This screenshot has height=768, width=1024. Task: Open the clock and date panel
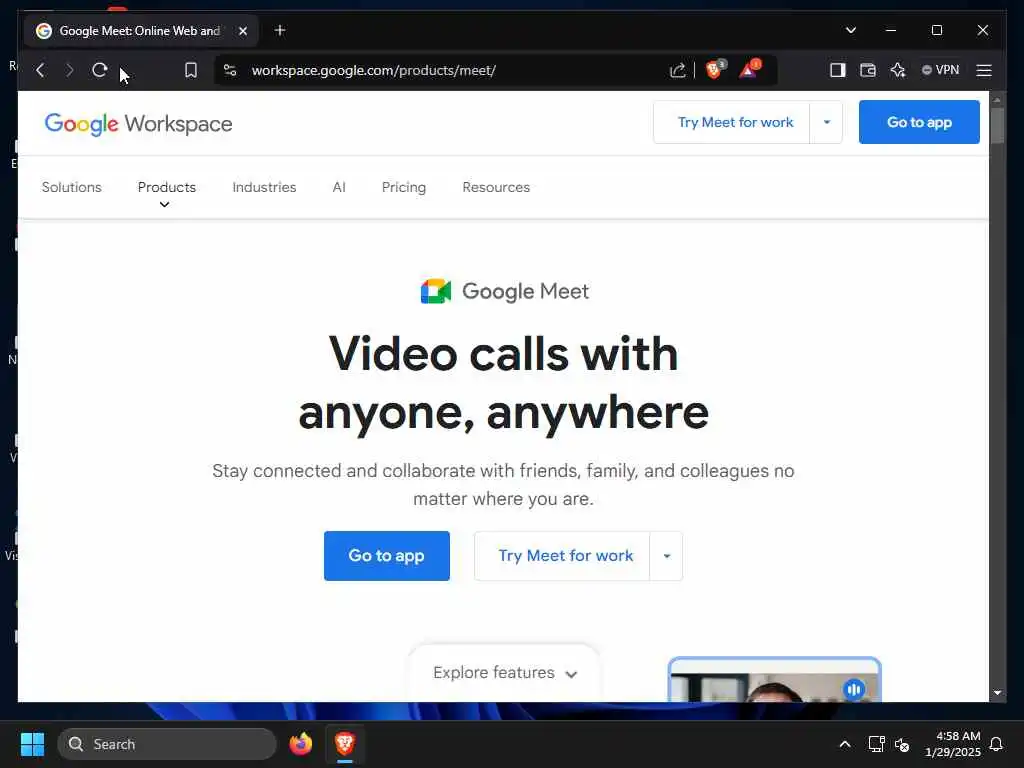coord(952,744)
